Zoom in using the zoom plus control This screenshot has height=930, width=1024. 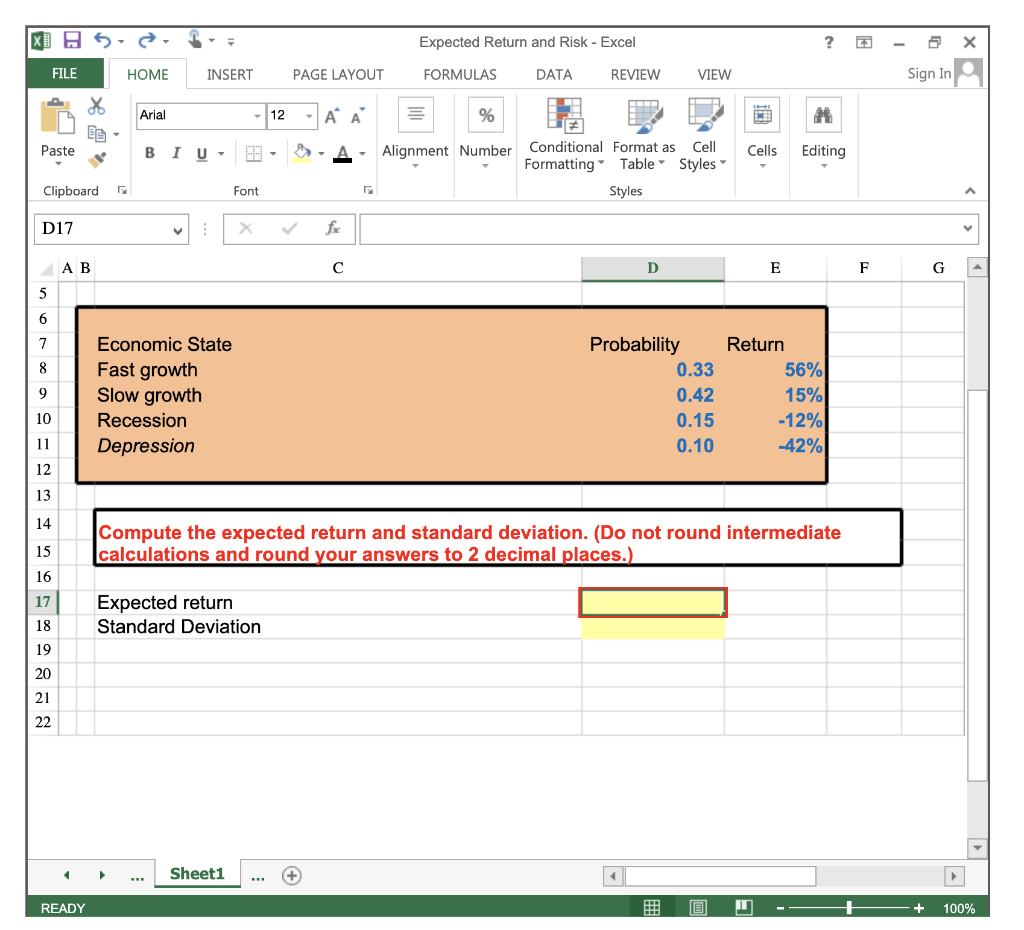coord(919,908)
